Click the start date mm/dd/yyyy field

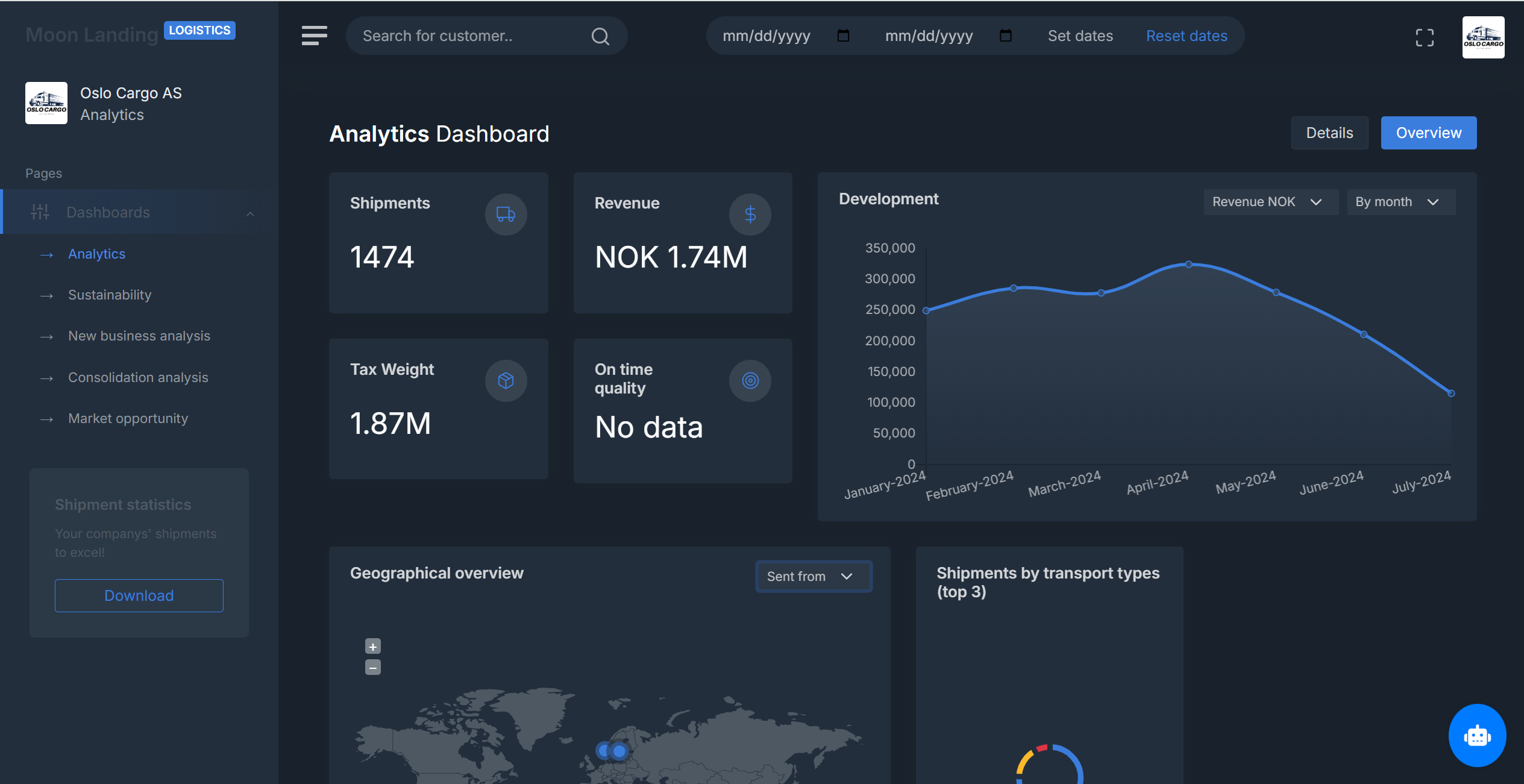coord(767,36)
